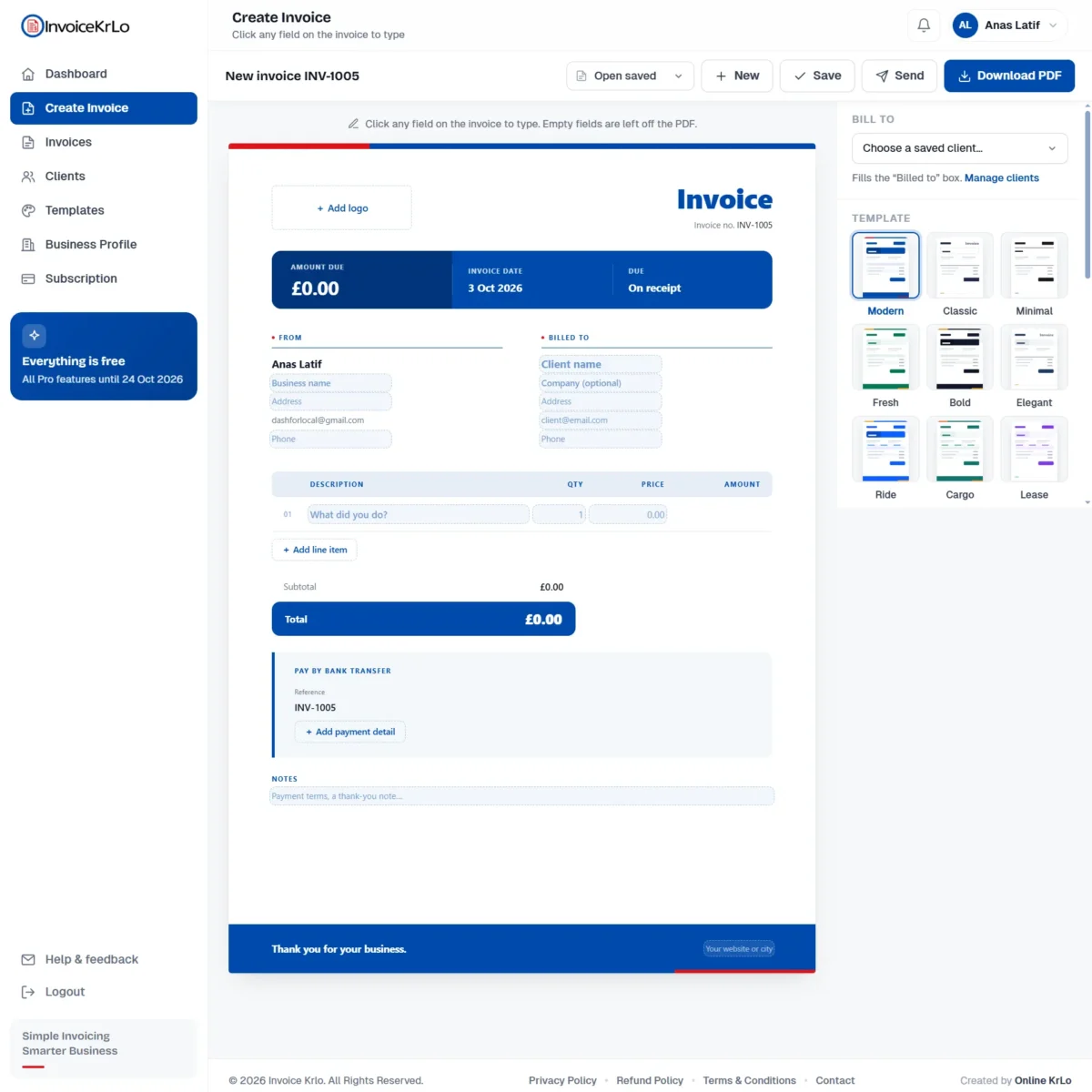
Task: Expand the Open saved dropdown
Action: coord(630,76)
